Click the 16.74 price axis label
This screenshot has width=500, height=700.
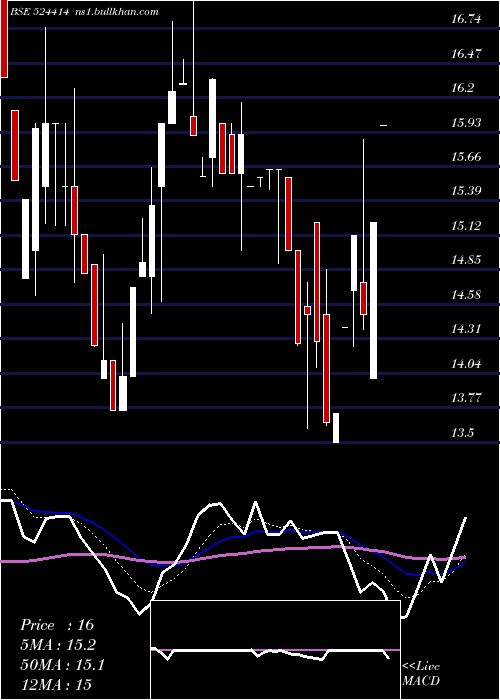[466, 19]
